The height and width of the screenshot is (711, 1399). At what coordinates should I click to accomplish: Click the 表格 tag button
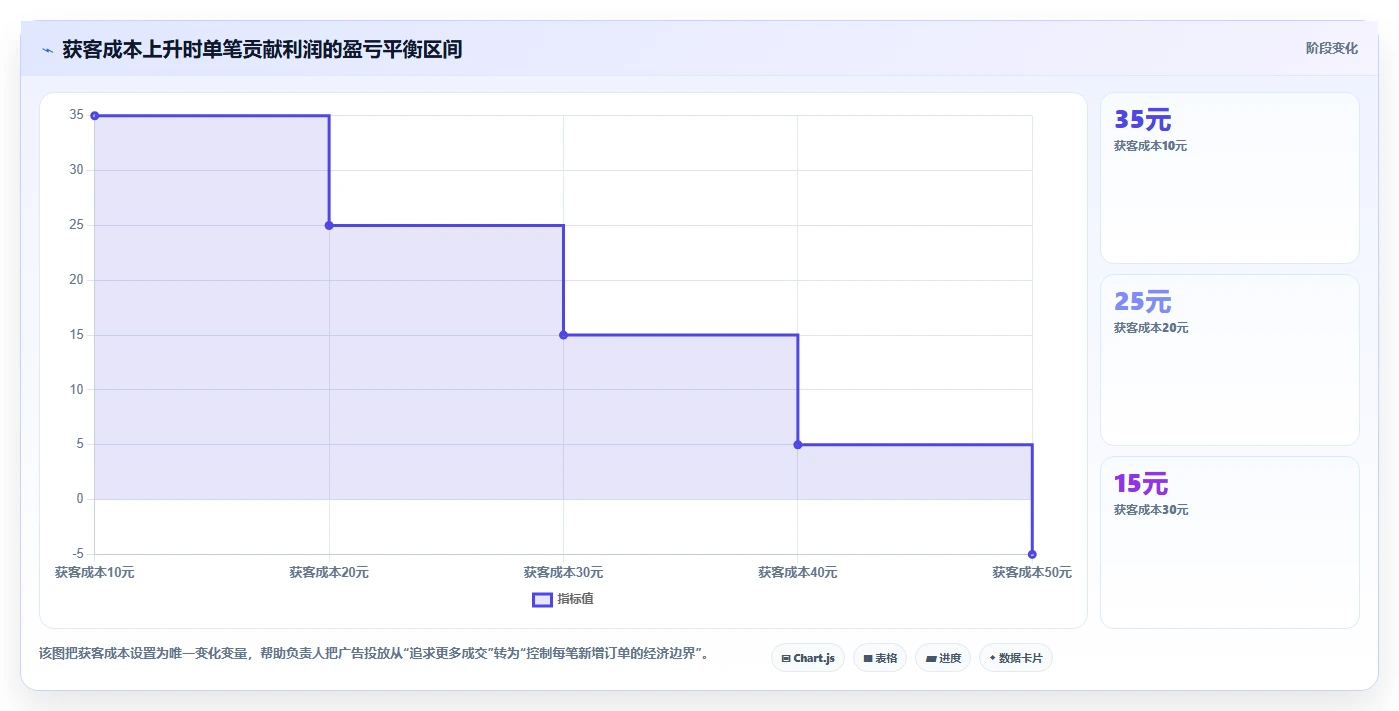[880, 658]
